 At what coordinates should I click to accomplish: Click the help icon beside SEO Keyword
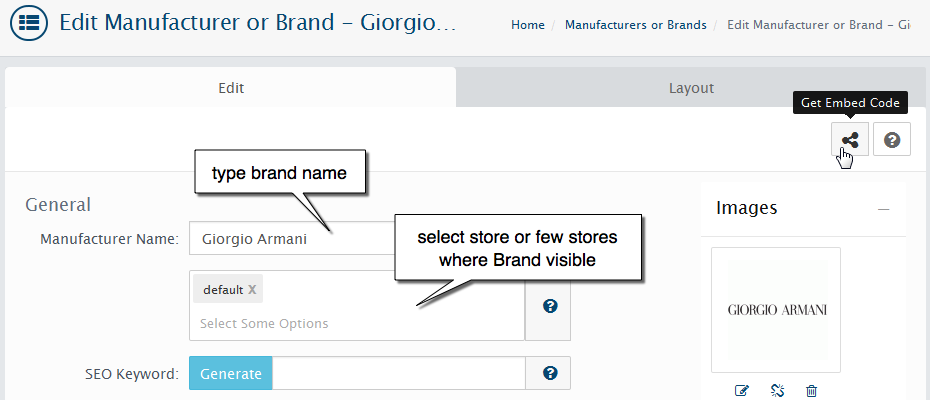[550, 373]
